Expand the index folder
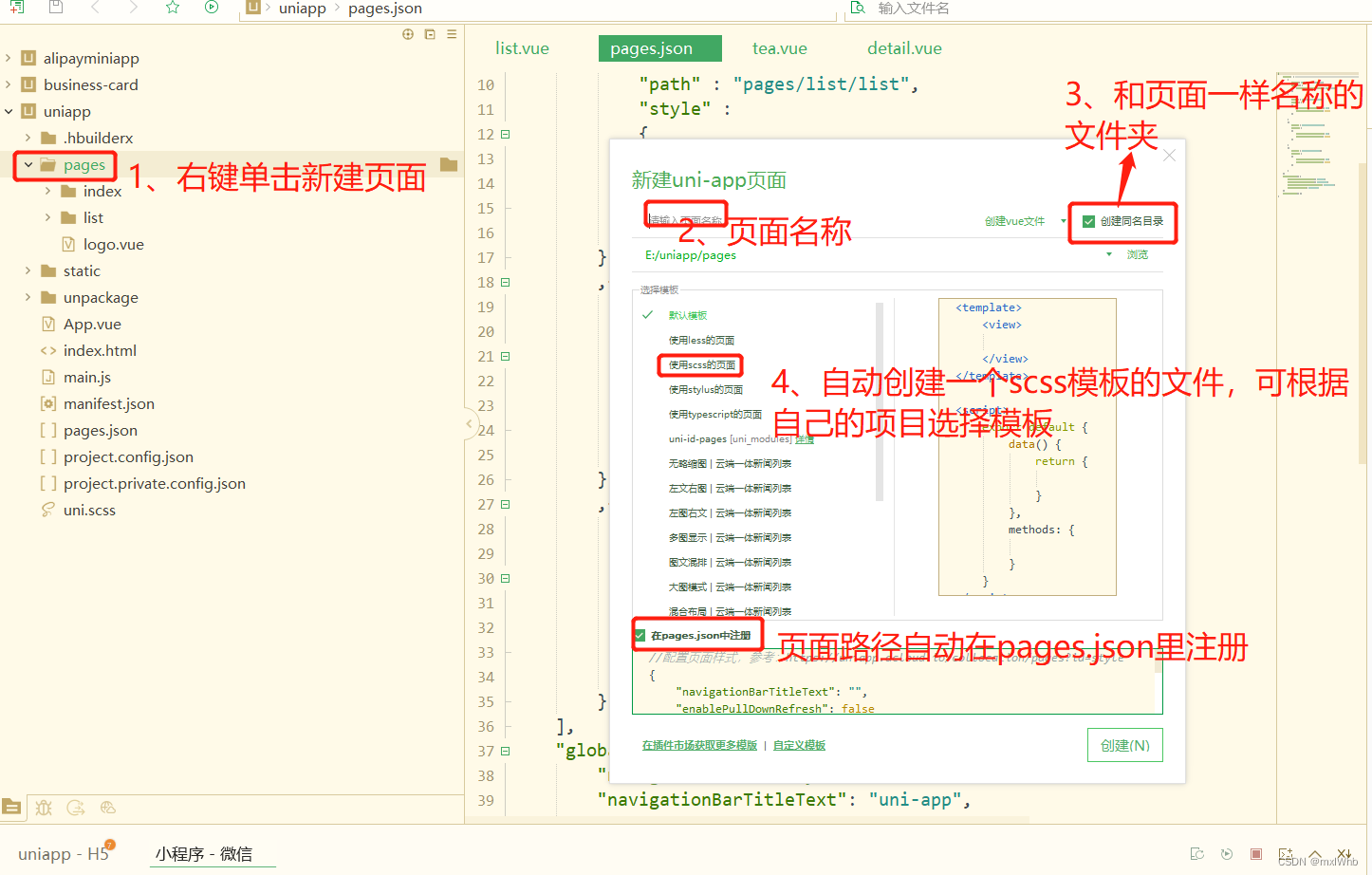The width and height of the screenshot is (1372, 875). (x=48, y=191)
